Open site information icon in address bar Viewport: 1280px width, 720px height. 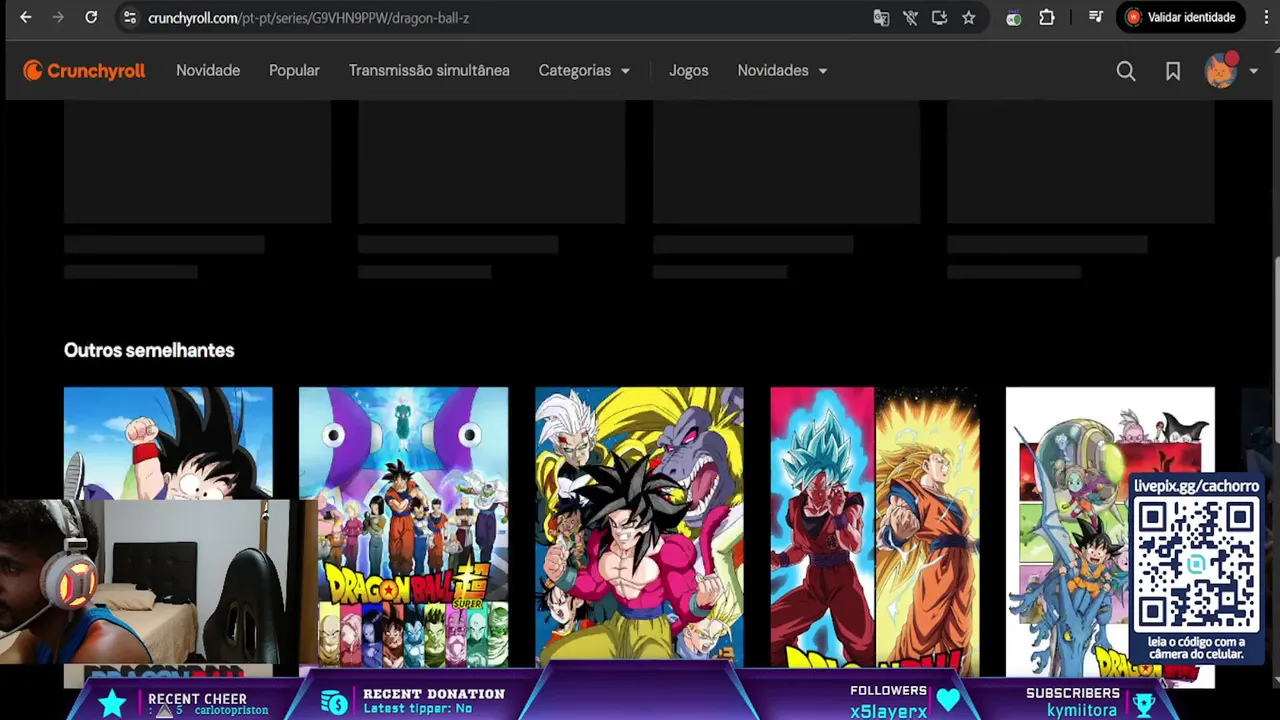click(x=129, y=17)
